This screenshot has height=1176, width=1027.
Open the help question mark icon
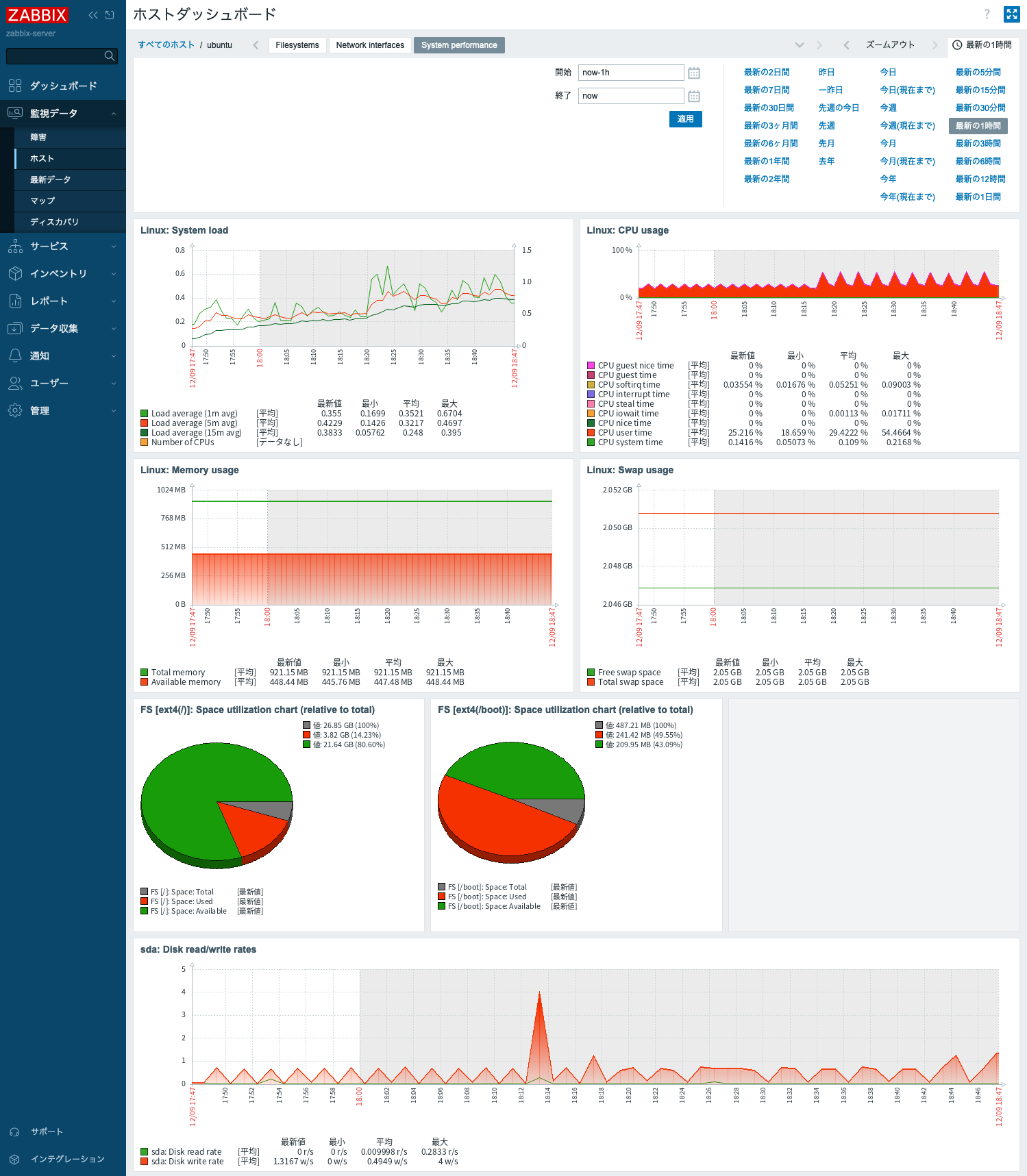point(987,14)
